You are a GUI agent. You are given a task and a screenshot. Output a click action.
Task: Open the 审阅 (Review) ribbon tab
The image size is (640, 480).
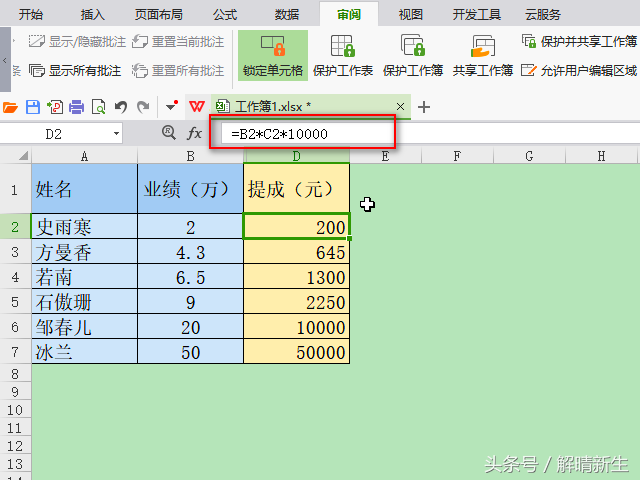tap(349, 15)
